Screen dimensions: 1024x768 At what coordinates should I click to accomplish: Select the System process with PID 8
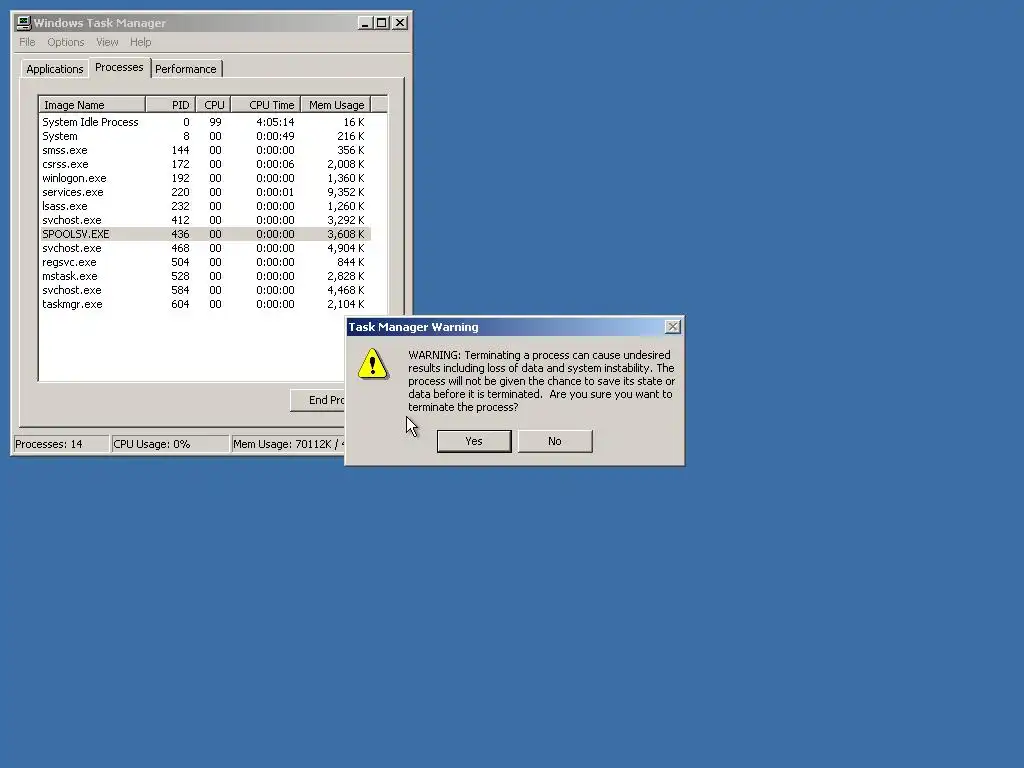click(x=205, y=136)
